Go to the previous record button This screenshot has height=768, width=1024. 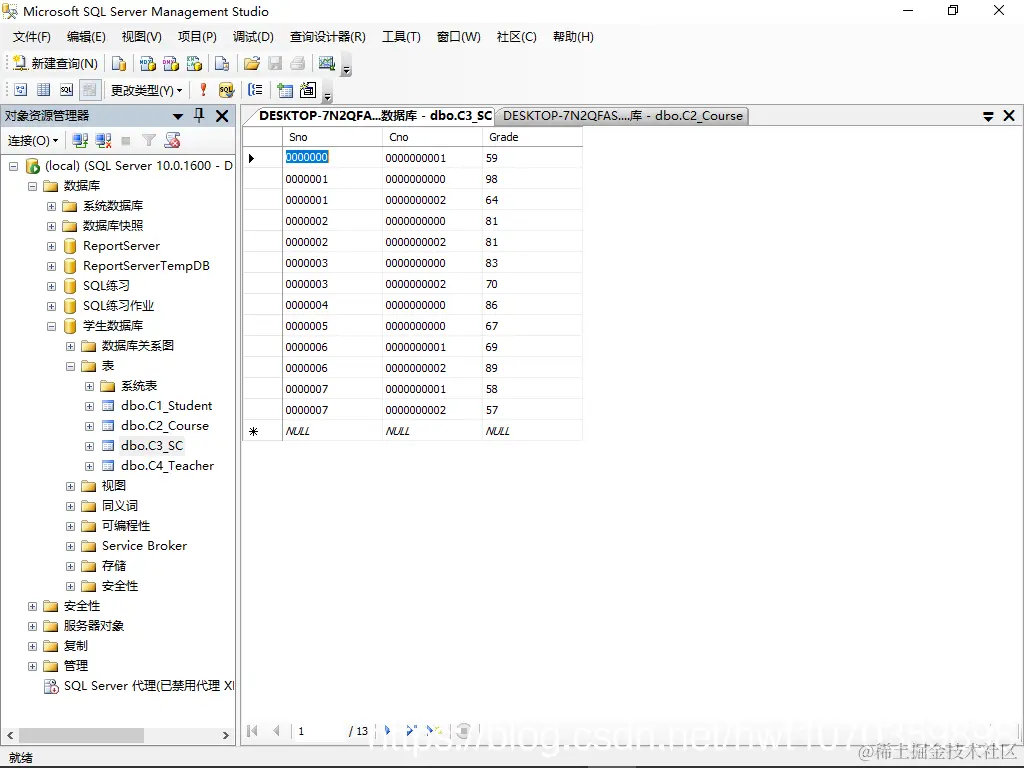[276, 731]
